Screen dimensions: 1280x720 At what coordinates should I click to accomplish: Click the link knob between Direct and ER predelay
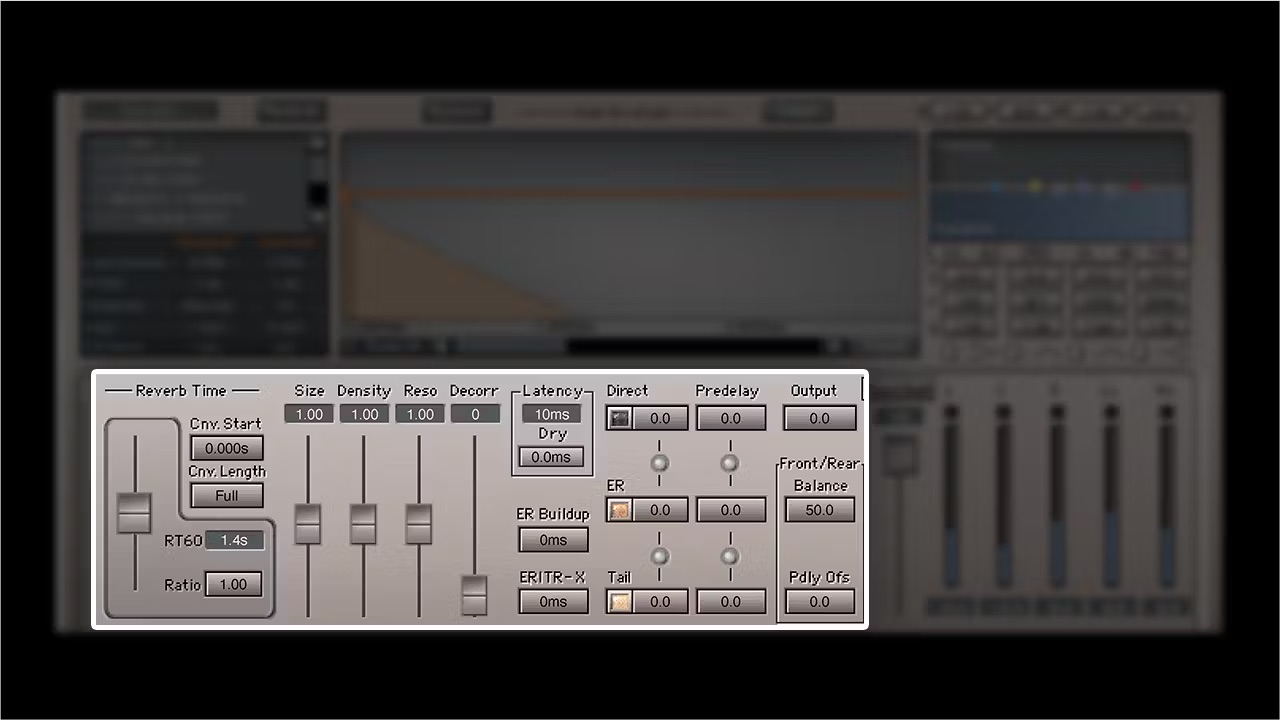click(730, 463)
